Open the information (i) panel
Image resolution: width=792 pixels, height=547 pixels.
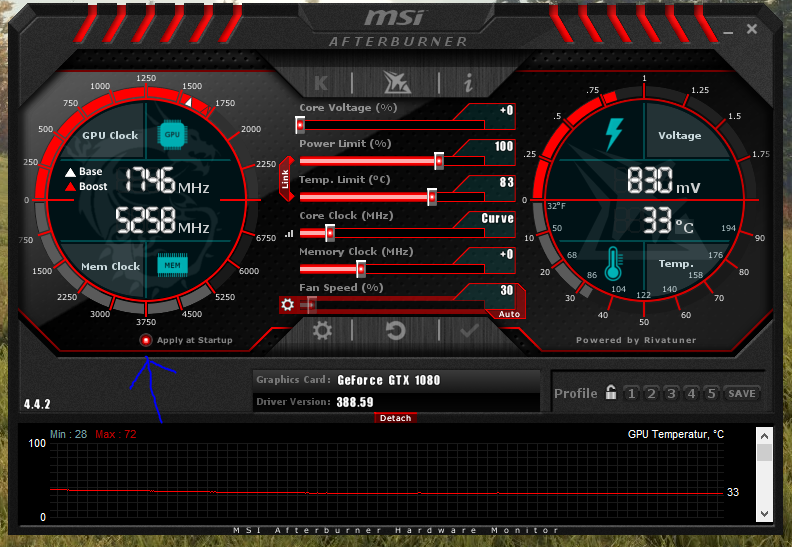(469, 82)
